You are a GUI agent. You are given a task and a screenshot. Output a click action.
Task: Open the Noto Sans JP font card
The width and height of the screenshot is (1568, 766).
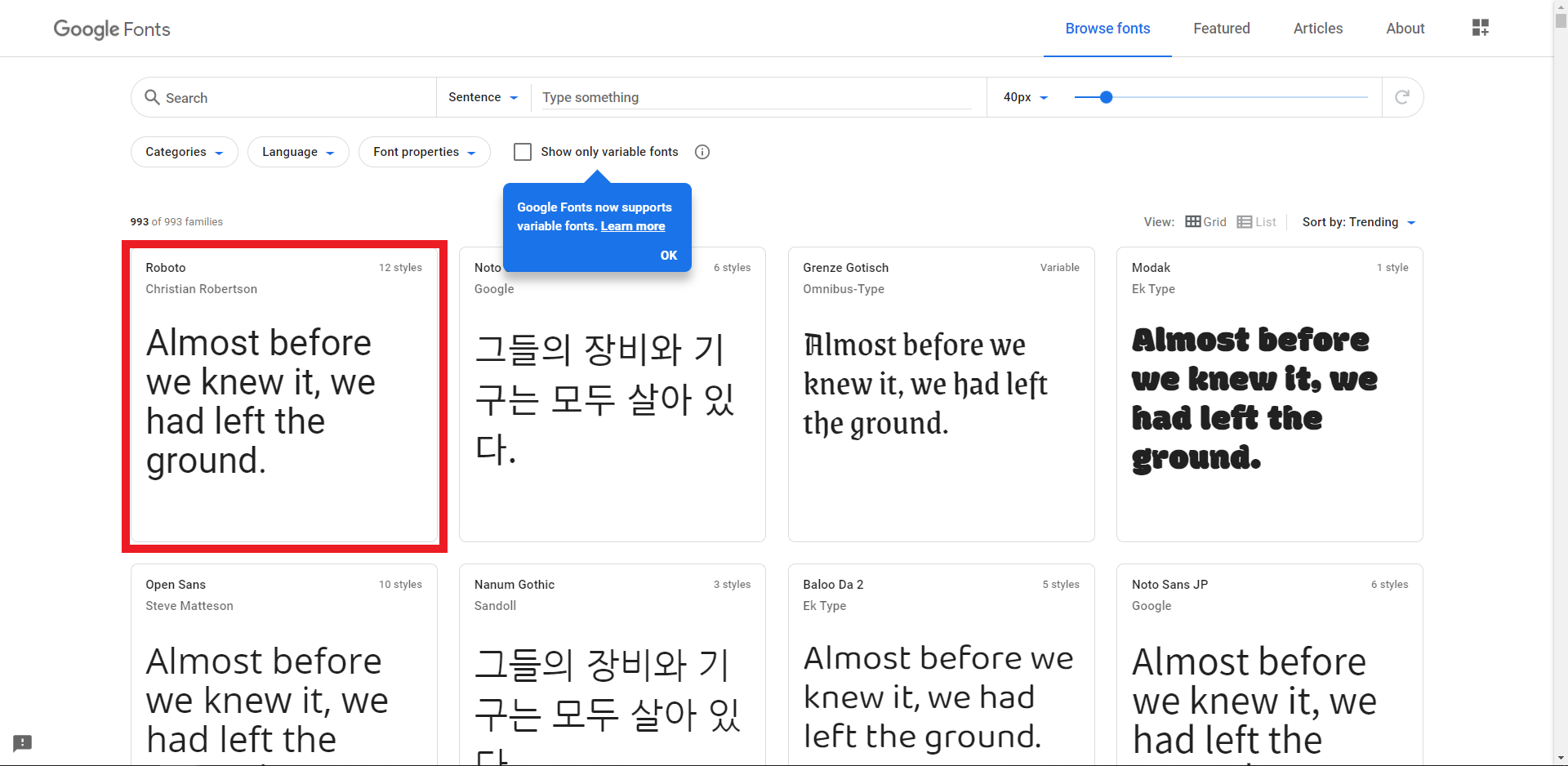(x=1270, y=665)
